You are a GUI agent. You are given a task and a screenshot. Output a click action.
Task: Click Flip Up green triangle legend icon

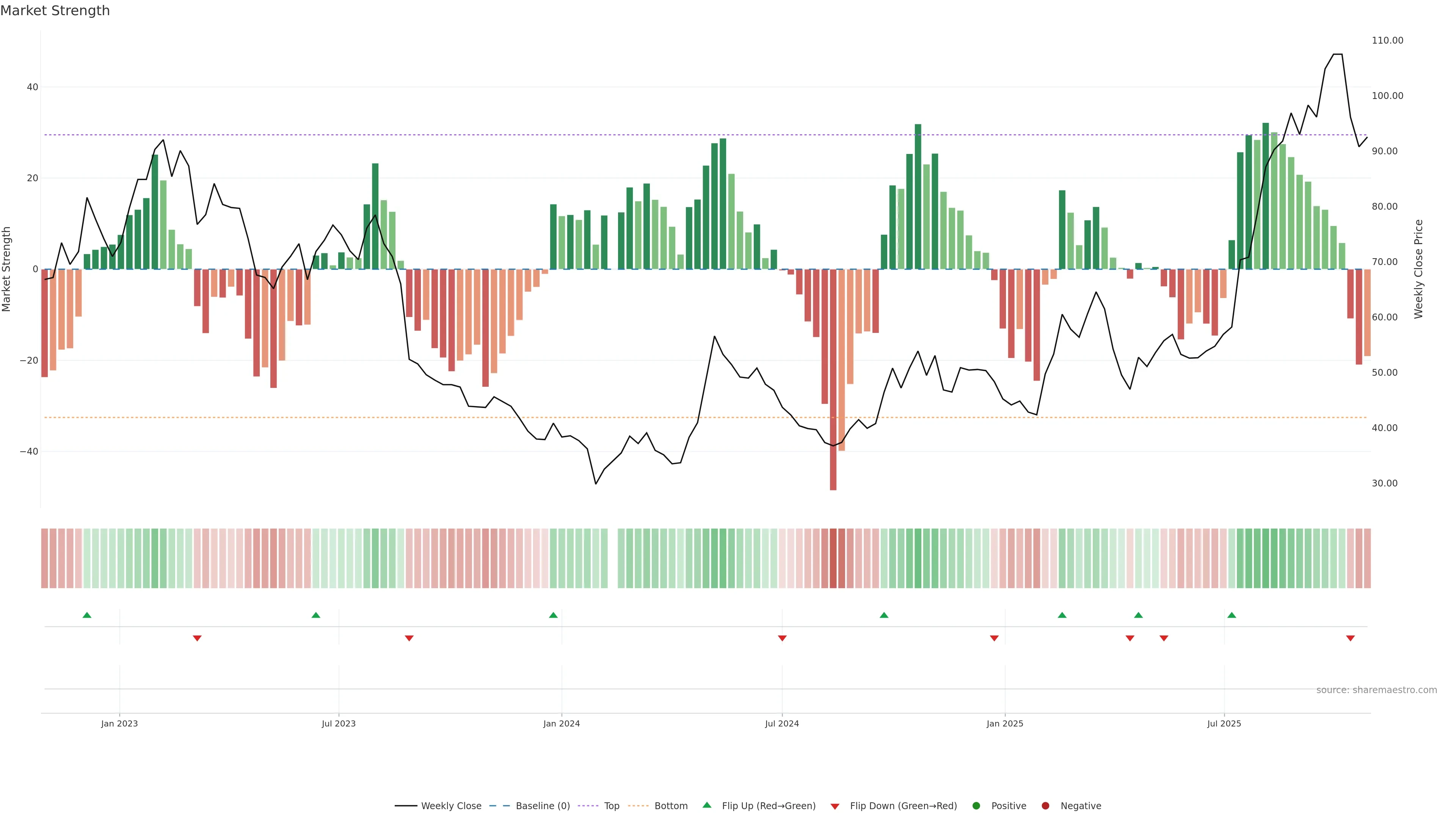click(706, 805)
